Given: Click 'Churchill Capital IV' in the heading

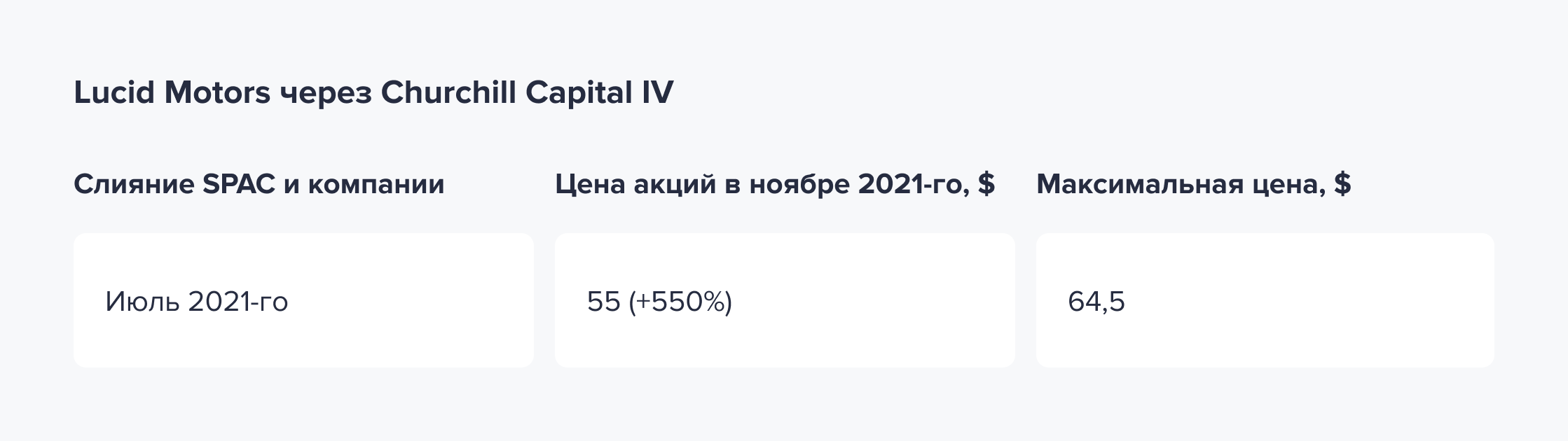Looking at the screenshot, I should pos(527,93).
